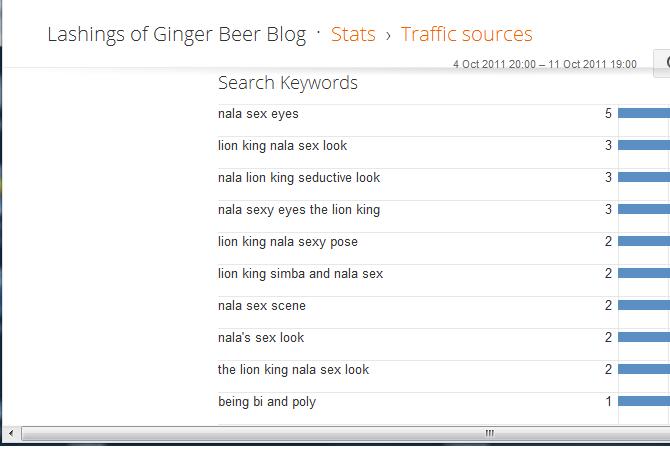Open the Lashings of Ginger Beer Blog title
The image size is (670, 450).
tap(177, 34)
